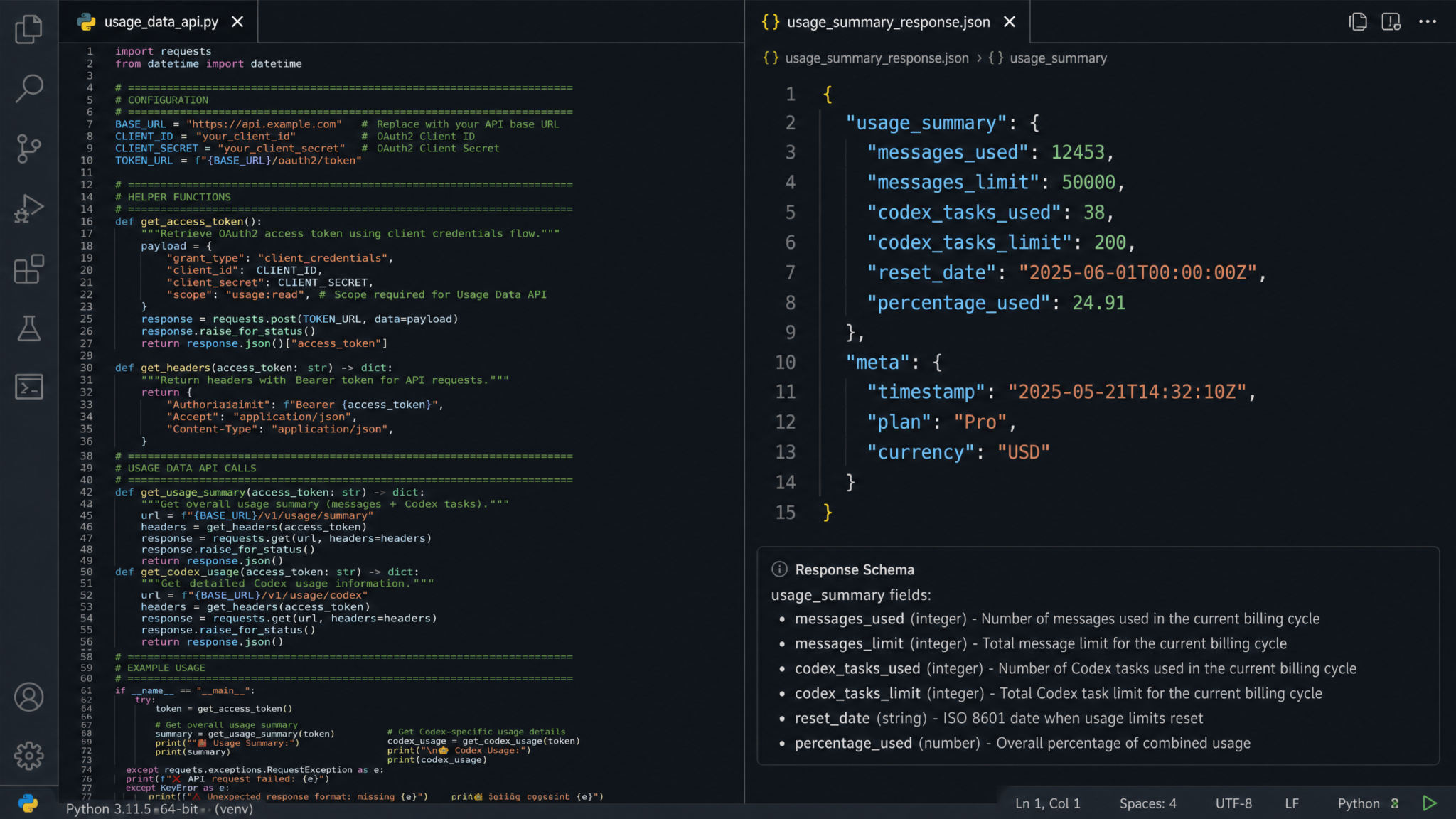The width and height of the screenshot is (1456, 819).
Task: Click the Python file icon on usage_data_api.py tab
Action: click(x=87, y=22)
